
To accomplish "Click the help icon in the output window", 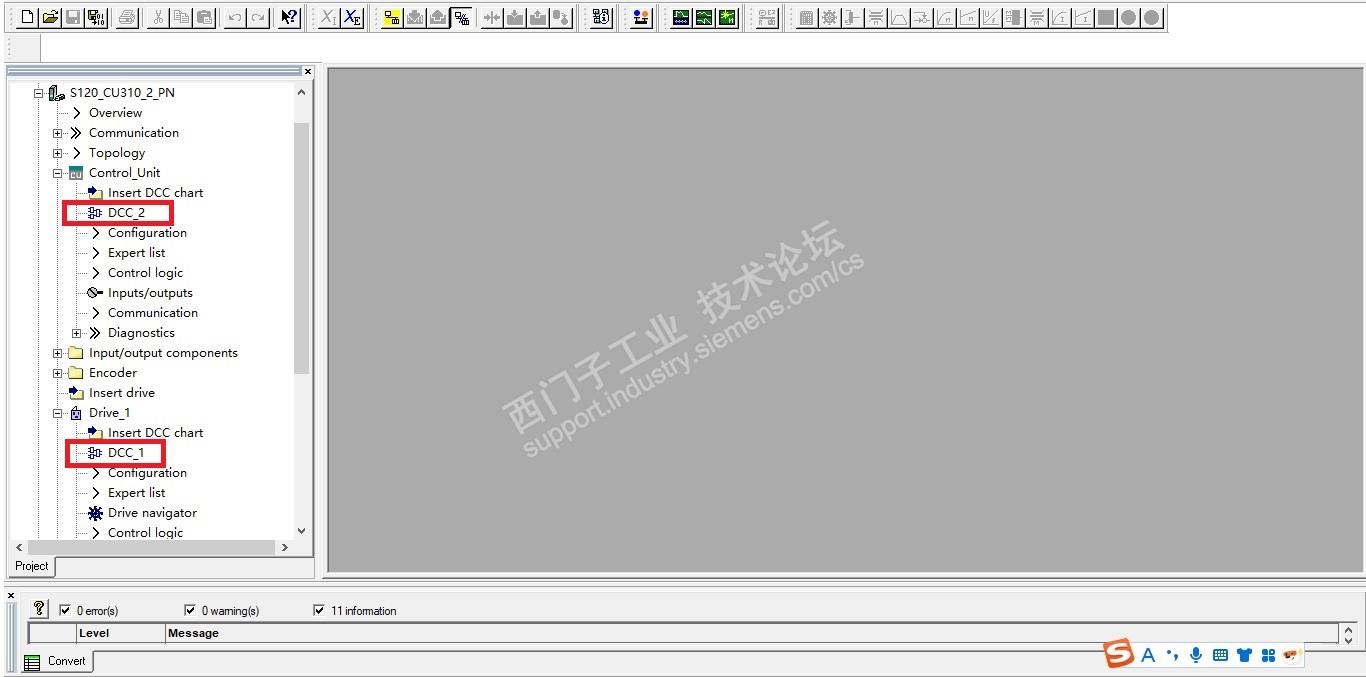I will (x=39, y=608).
